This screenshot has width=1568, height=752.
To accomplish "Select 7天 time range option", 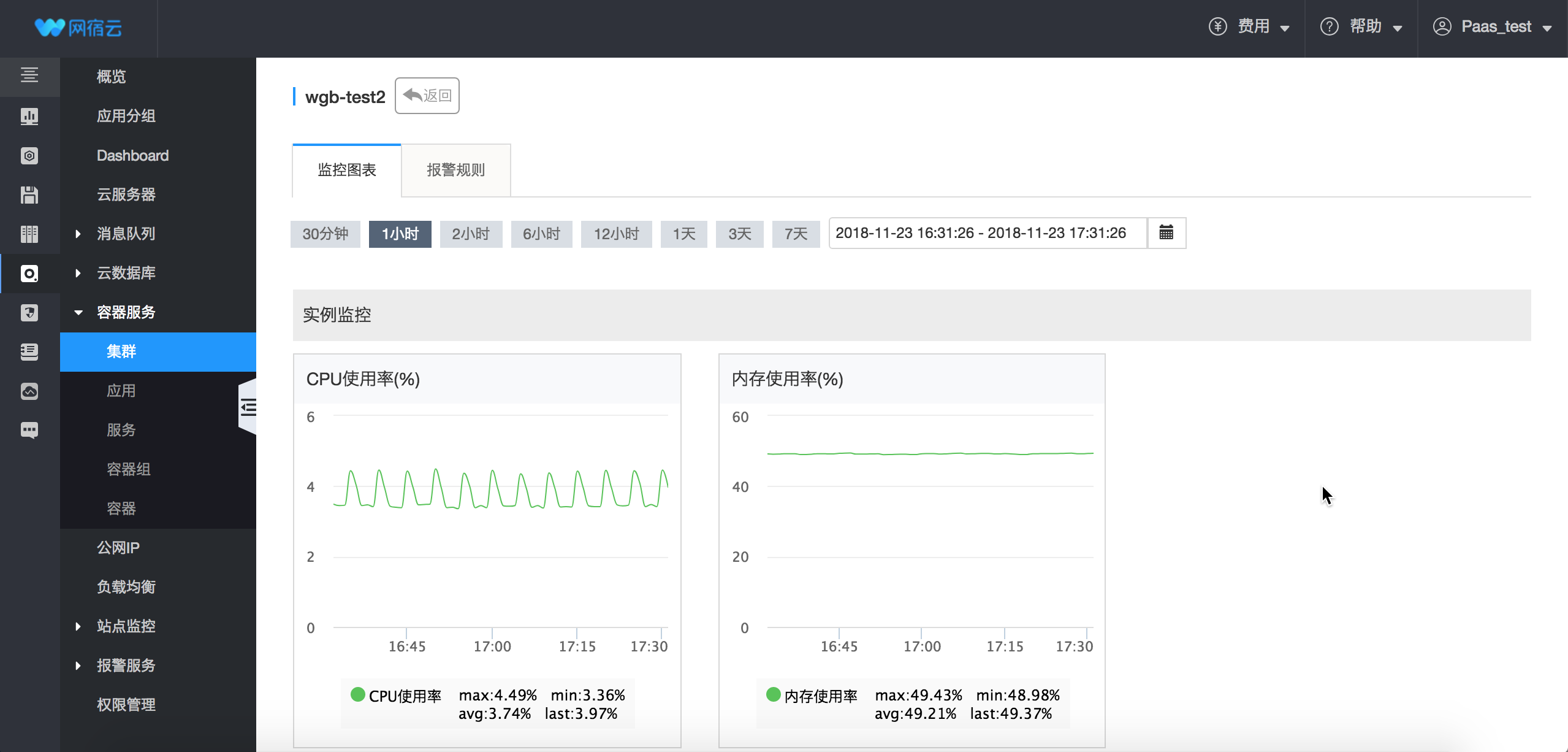I will point(796,233).
